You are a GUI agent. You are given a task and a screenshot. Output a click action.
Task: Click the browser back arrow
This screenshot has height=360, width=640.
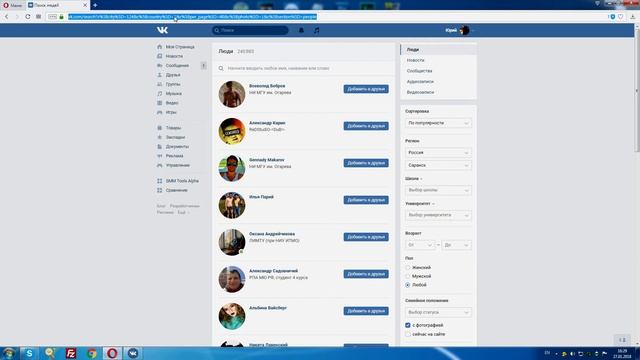(x=7, y=17)
